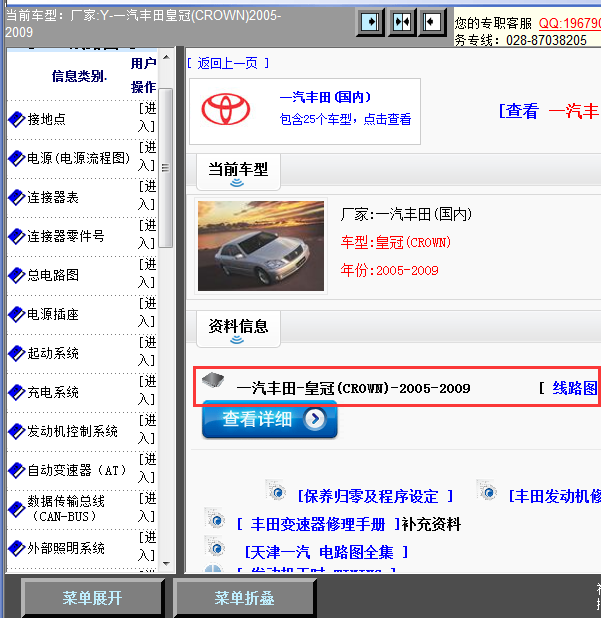This screenshot has height=618, width=601.
Task: Click the book icon beside 数据传输总线(CAN-BUS)
Action: click(17, 509)
